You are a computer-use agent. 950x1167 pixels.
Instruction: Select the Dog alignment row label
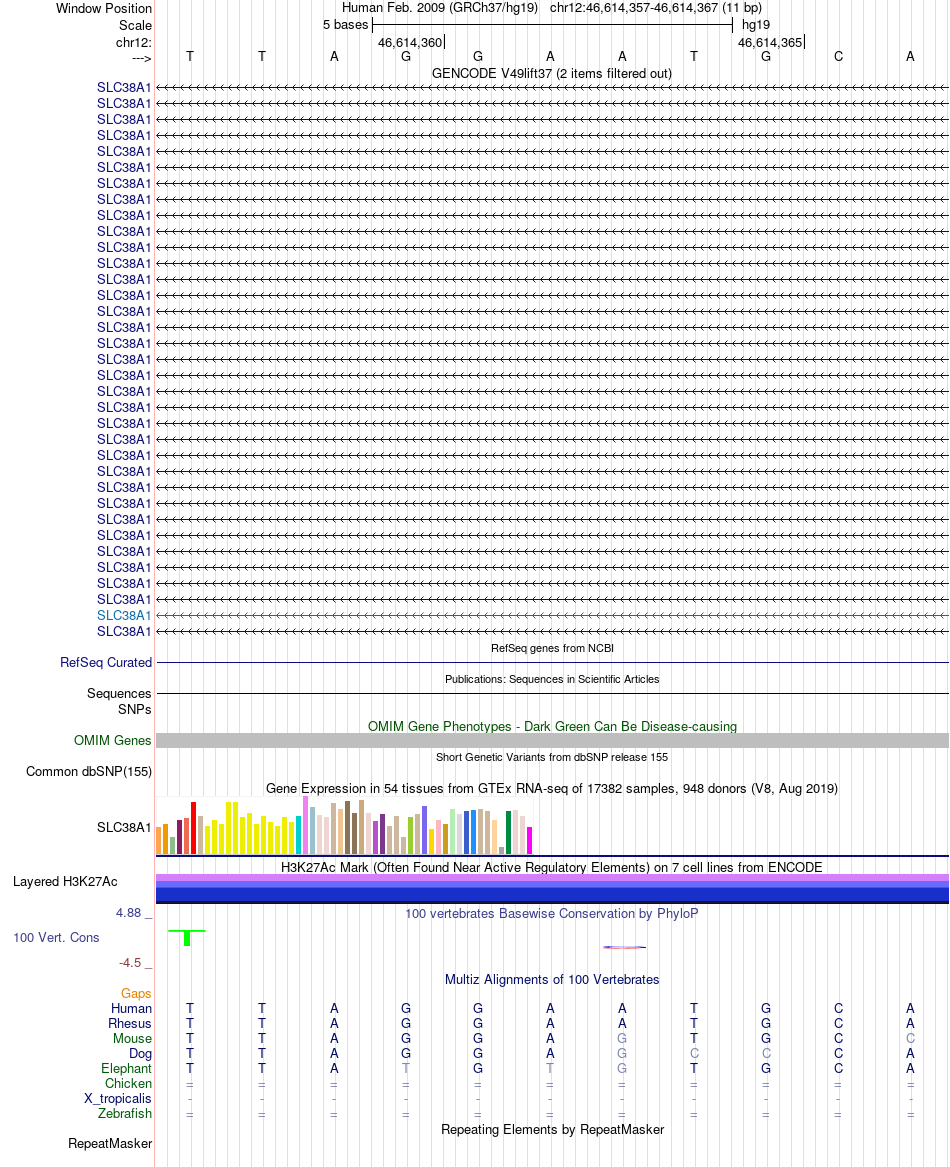(x=140, y=1054)
